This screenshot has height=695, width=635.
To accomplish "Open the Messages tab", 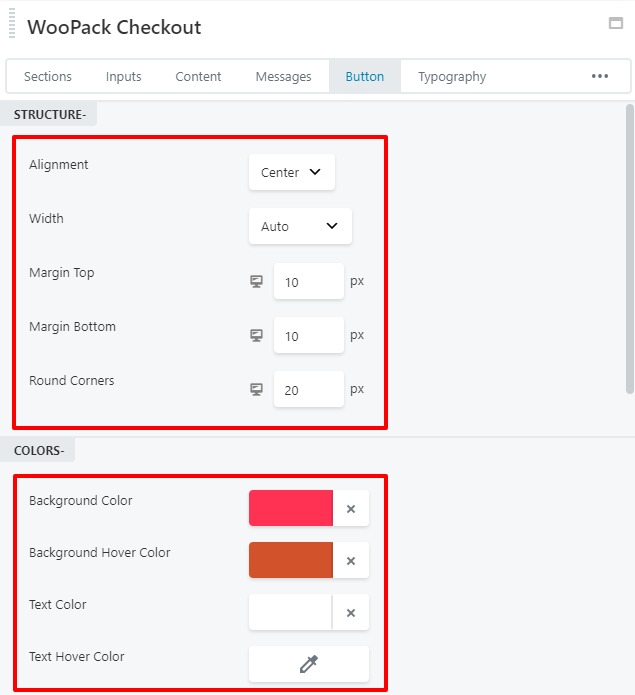I will 284,77.
